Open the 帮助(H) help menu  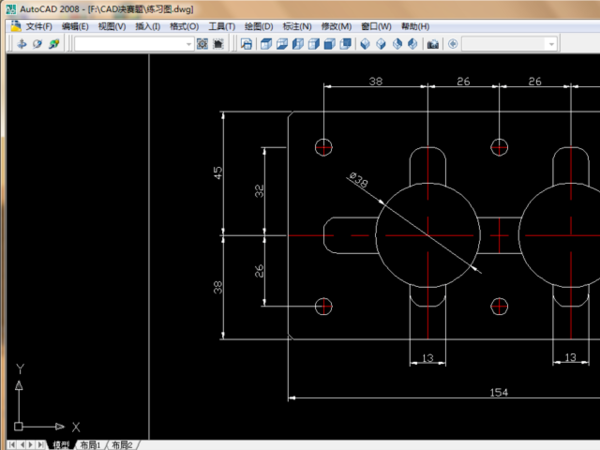click(414, 26)
